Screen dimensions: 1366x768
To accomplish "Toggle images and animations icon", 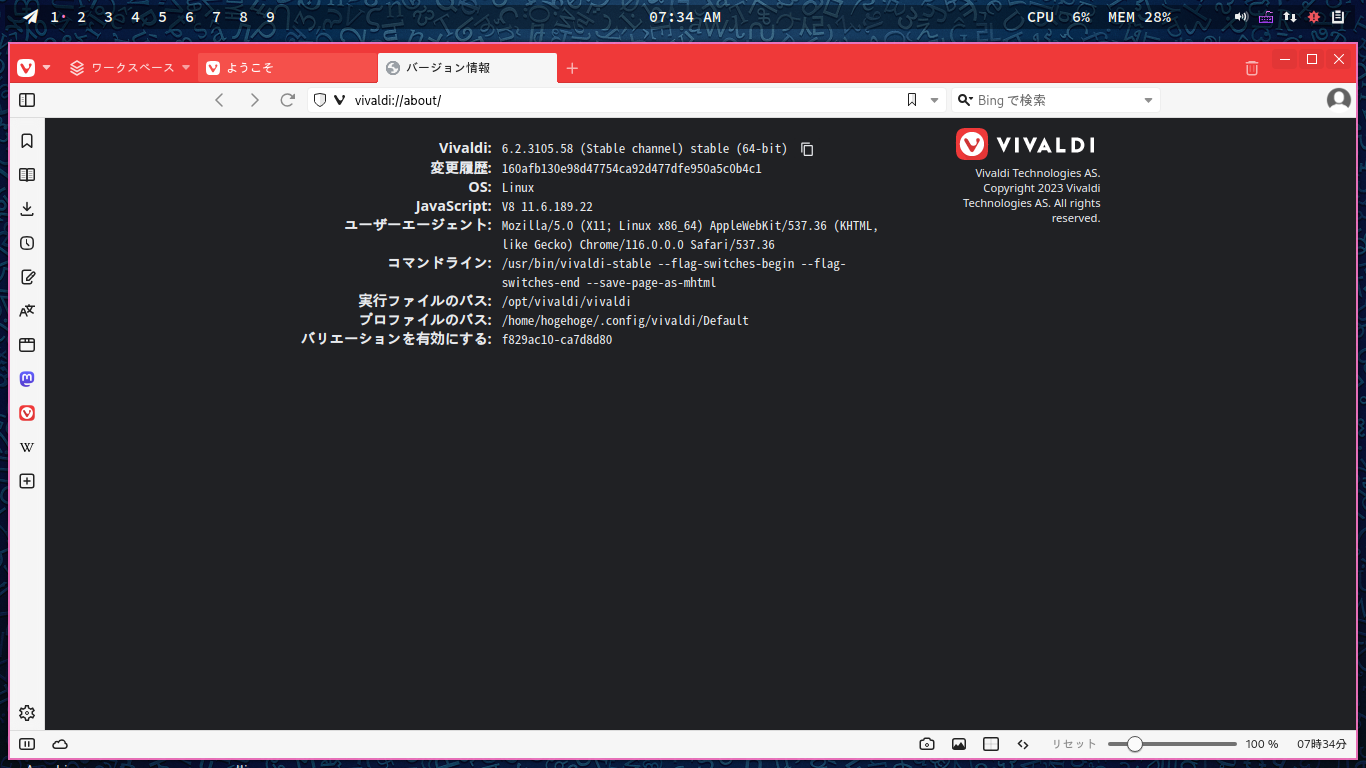I will click(x=959, y=744).
